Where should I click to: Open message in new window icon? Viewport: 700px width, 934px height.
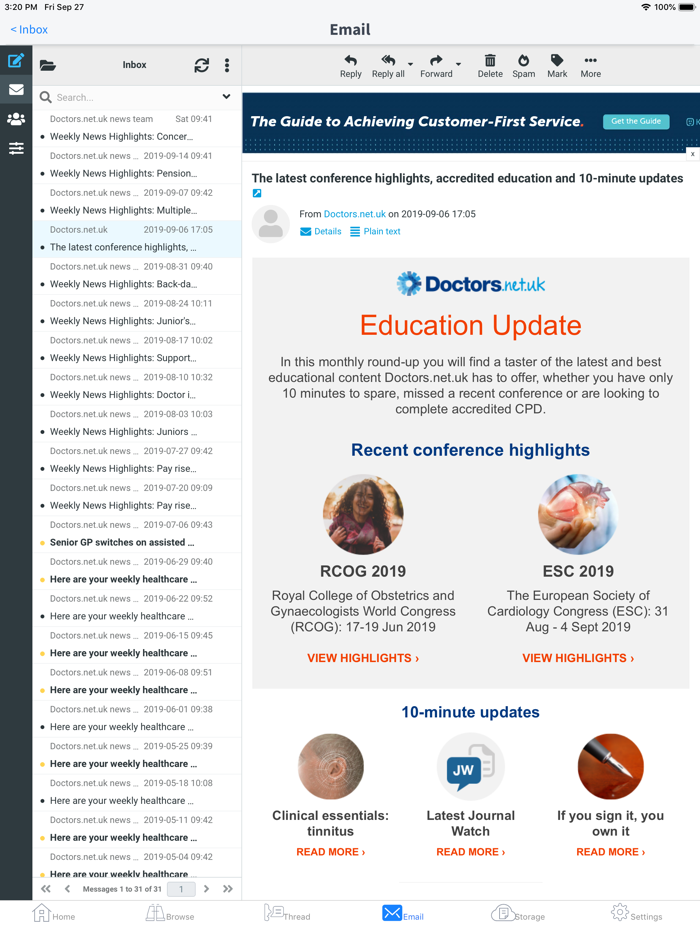pos(257,193)
